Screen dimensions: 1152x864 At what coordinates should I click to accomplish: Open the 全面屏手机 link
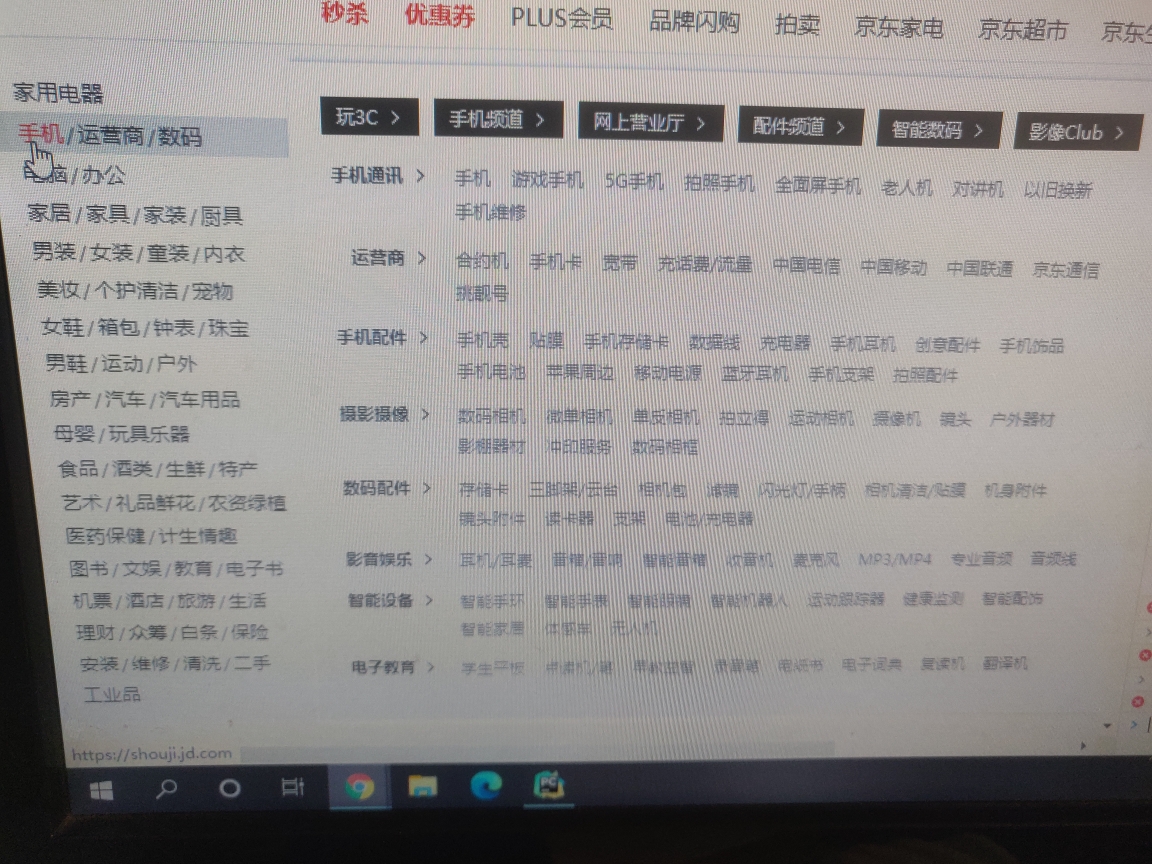coord(818,185)
